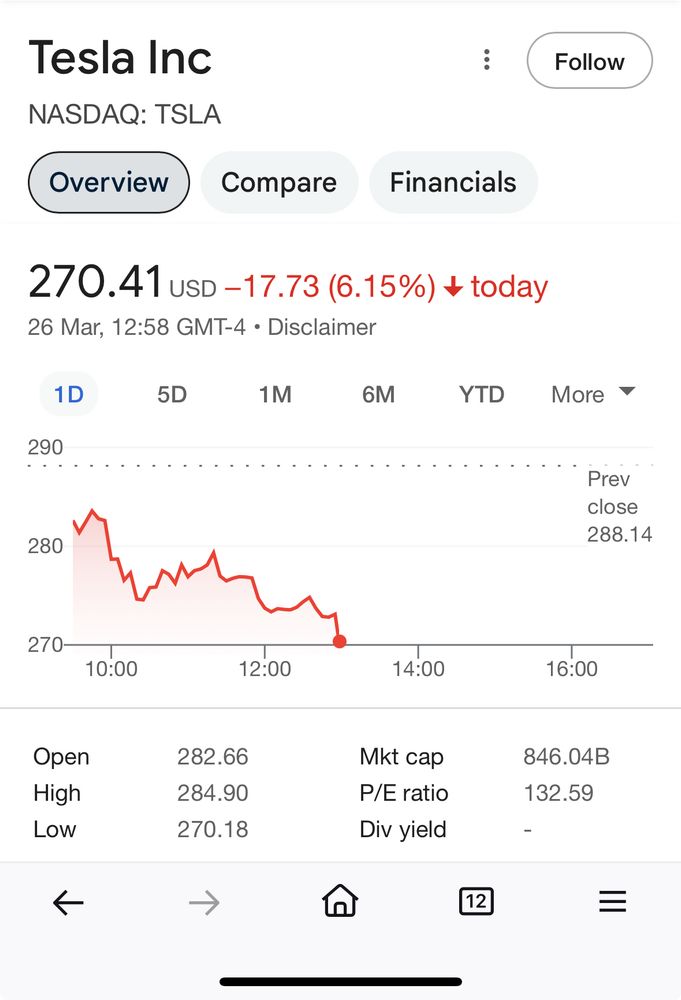Select the YTD chart range
This screenshot has width=681, height=1000.
click(481, 394)
